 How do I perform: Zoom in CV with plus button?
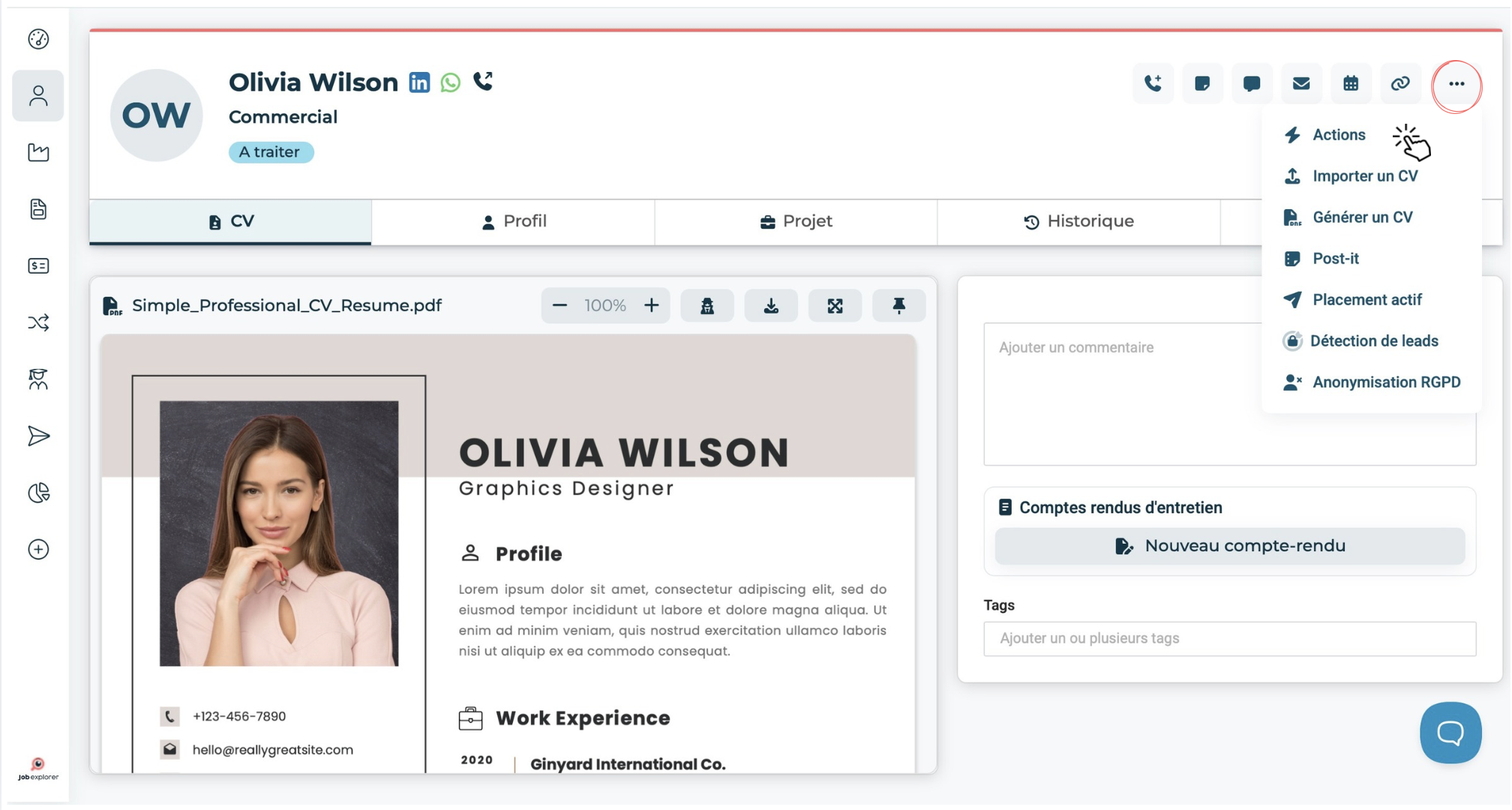(x=651, y=306)
